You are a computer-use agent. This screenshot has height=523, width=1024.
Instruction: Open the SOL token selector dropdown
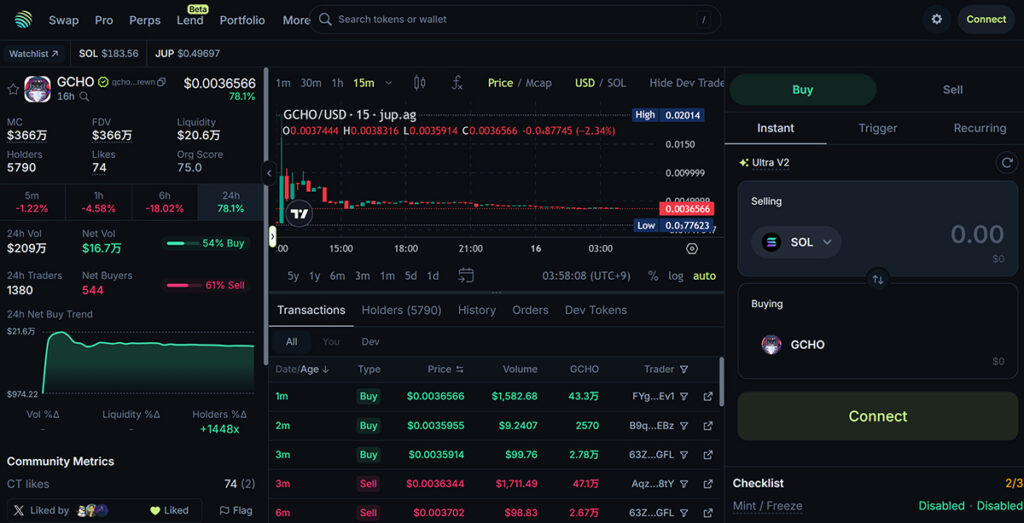point(796,242)
